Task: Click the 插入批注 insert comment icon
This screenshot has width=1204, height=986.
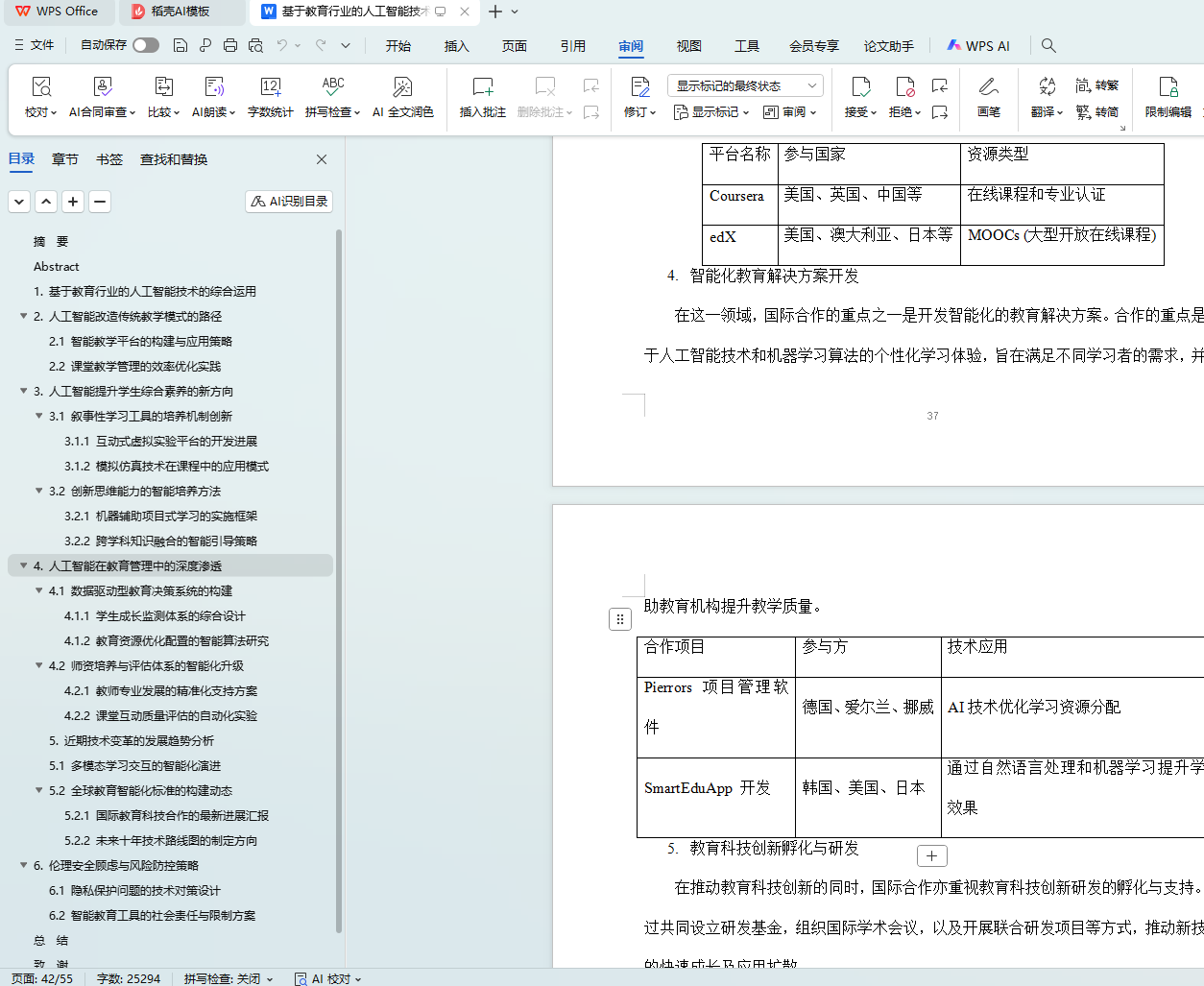Action: pos(482,87)
